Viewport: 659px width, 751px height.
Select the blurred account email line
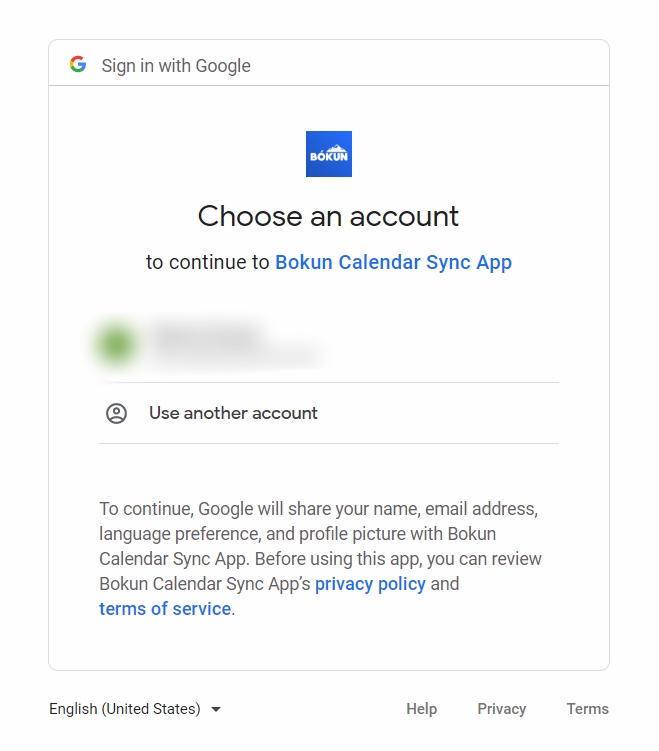tap(235, 356)
